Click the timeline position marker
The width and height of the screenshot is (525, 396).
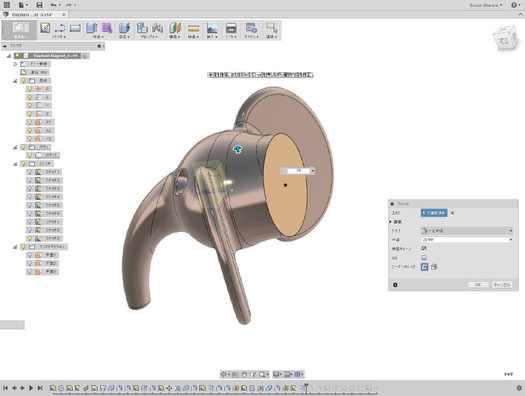306,388
